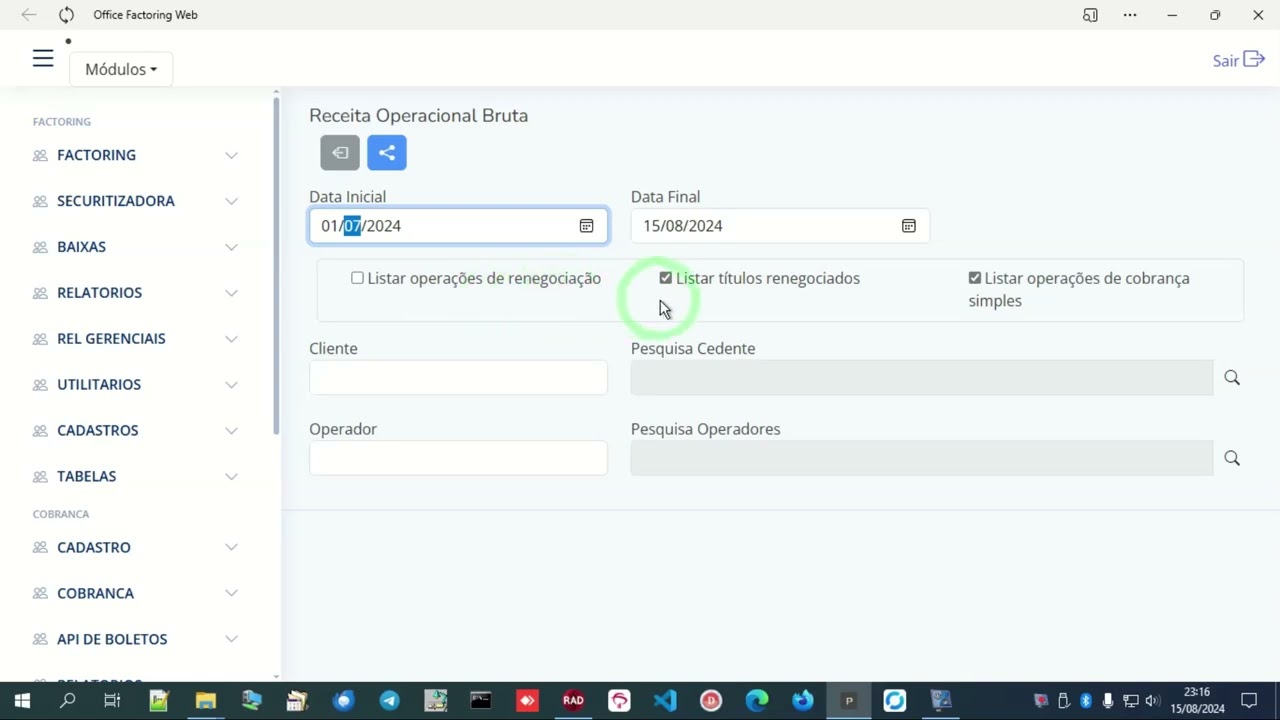
Task: Open the terminal icon on the taskbar
Action: (481, 701)
